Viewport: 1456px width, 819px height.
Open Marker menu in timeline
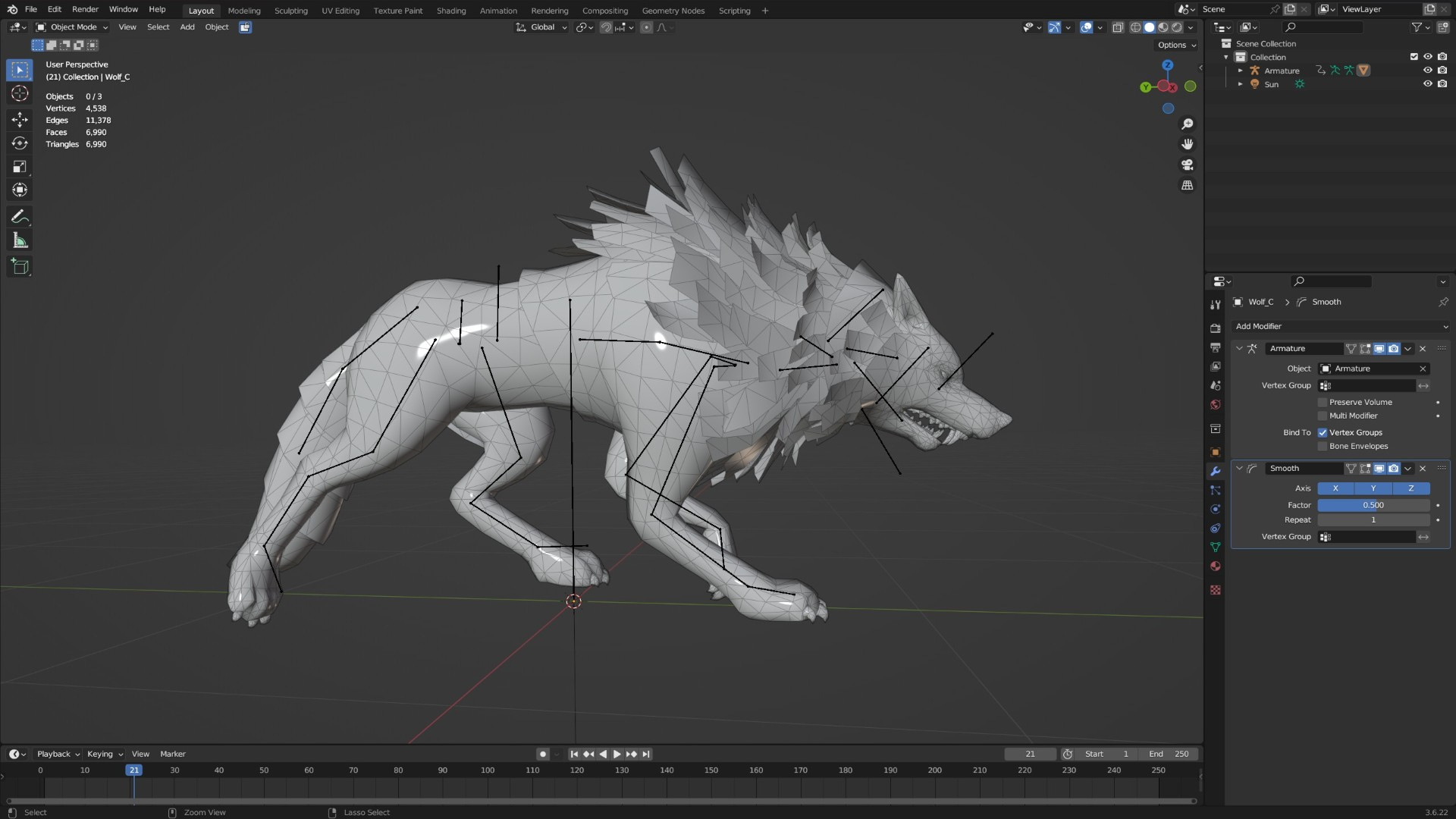[x=173, y=754]
